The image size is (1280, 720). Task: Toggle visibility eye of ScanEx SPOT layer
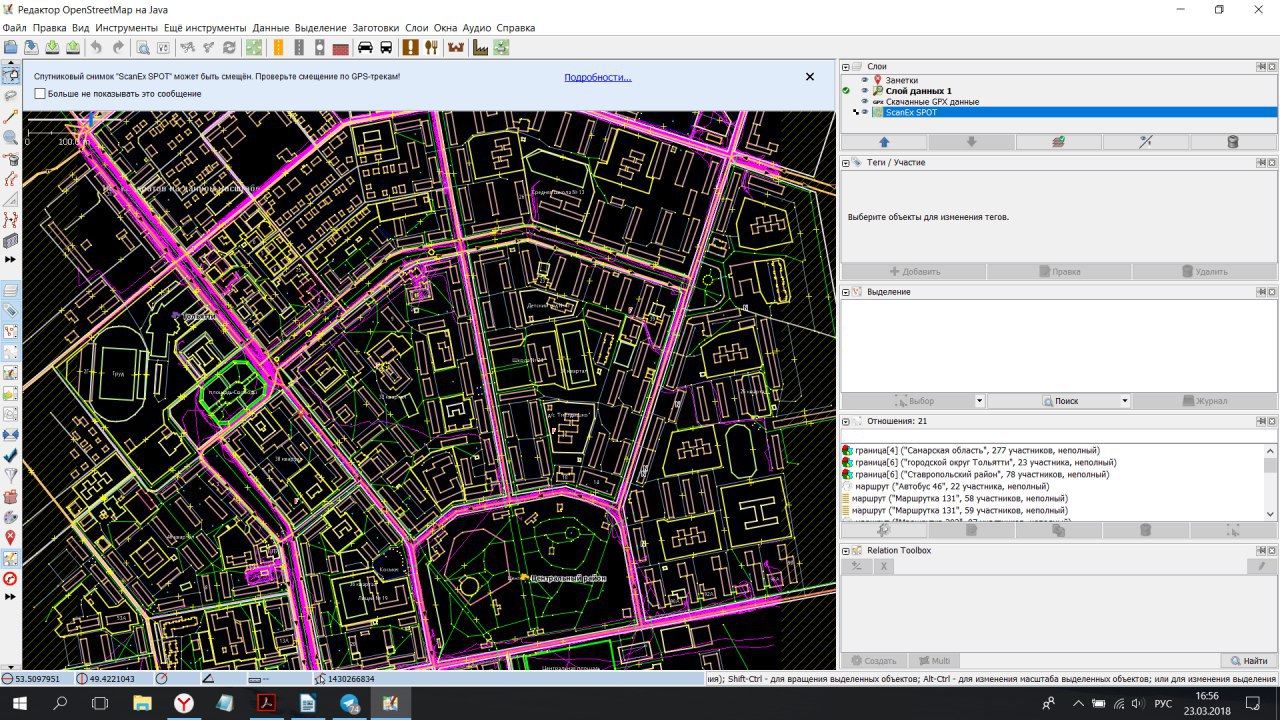(865, 113)
